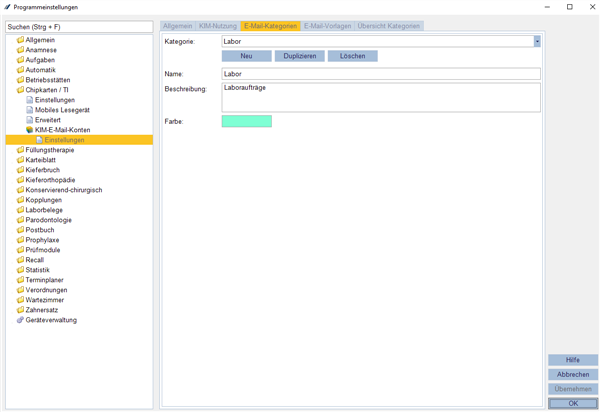Screen dimensions: 600x412
Task: Select the Terminplaner label in the tree
Action: pyautogui.click(x=44, y=280)
